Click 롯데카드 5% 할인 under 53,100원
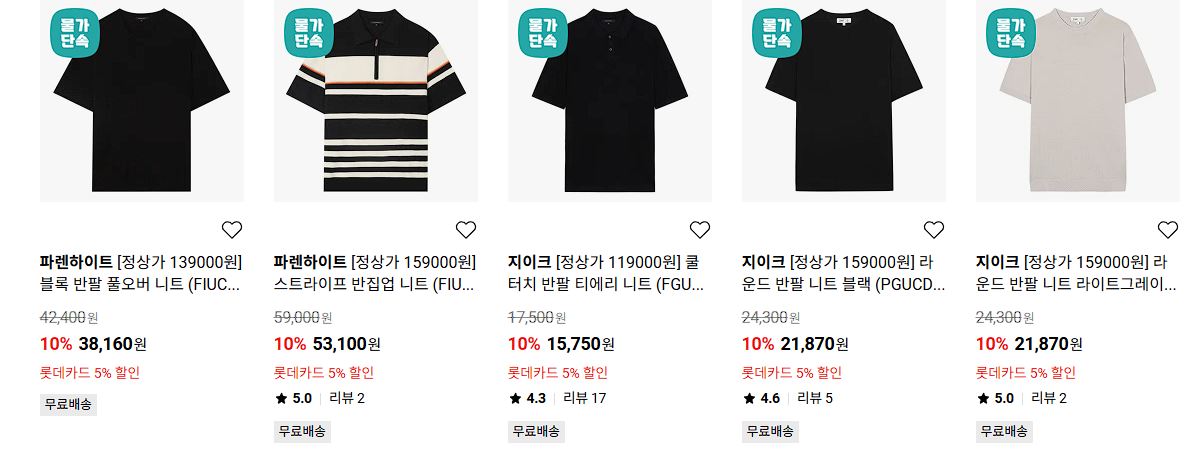The width and height of the screenshot is (1191, 452). point(324,373)
